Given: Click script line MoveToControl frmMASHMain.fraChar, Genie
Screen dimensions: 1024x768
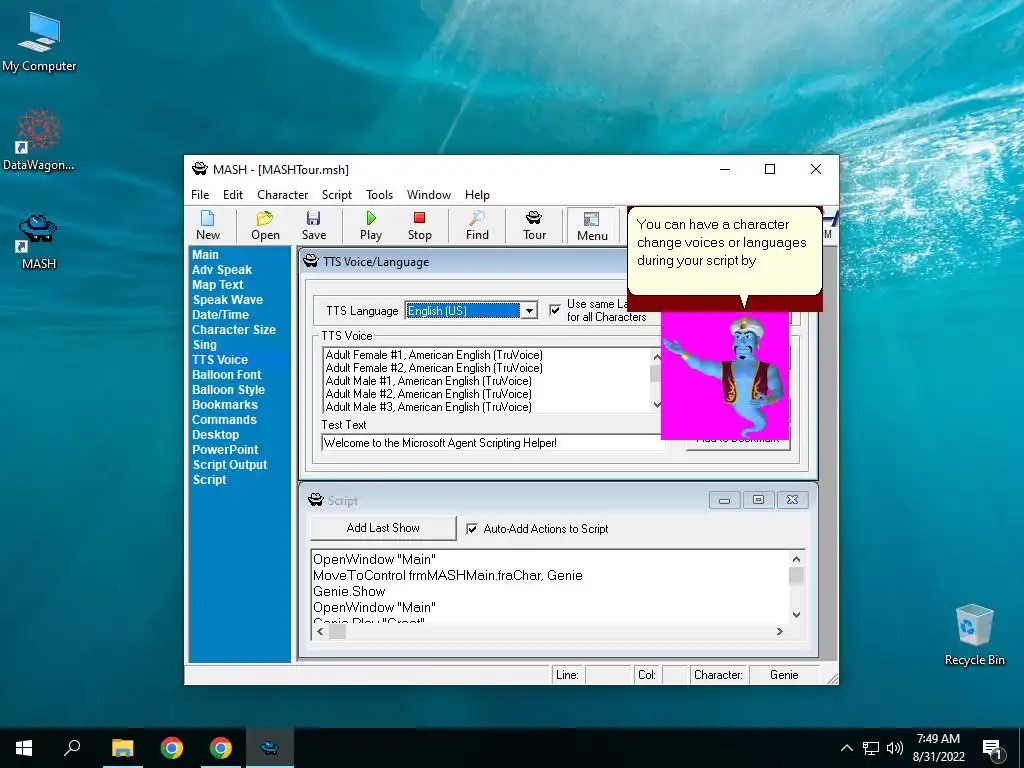Looking at the screenshot, I should click(447, 575).
